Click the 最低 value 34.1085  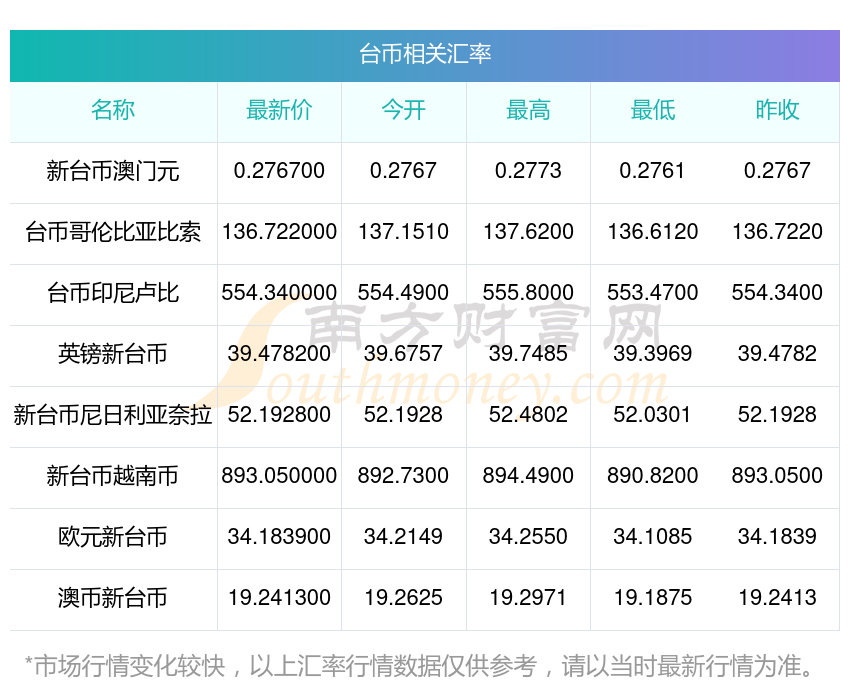(x=653, y=537)
